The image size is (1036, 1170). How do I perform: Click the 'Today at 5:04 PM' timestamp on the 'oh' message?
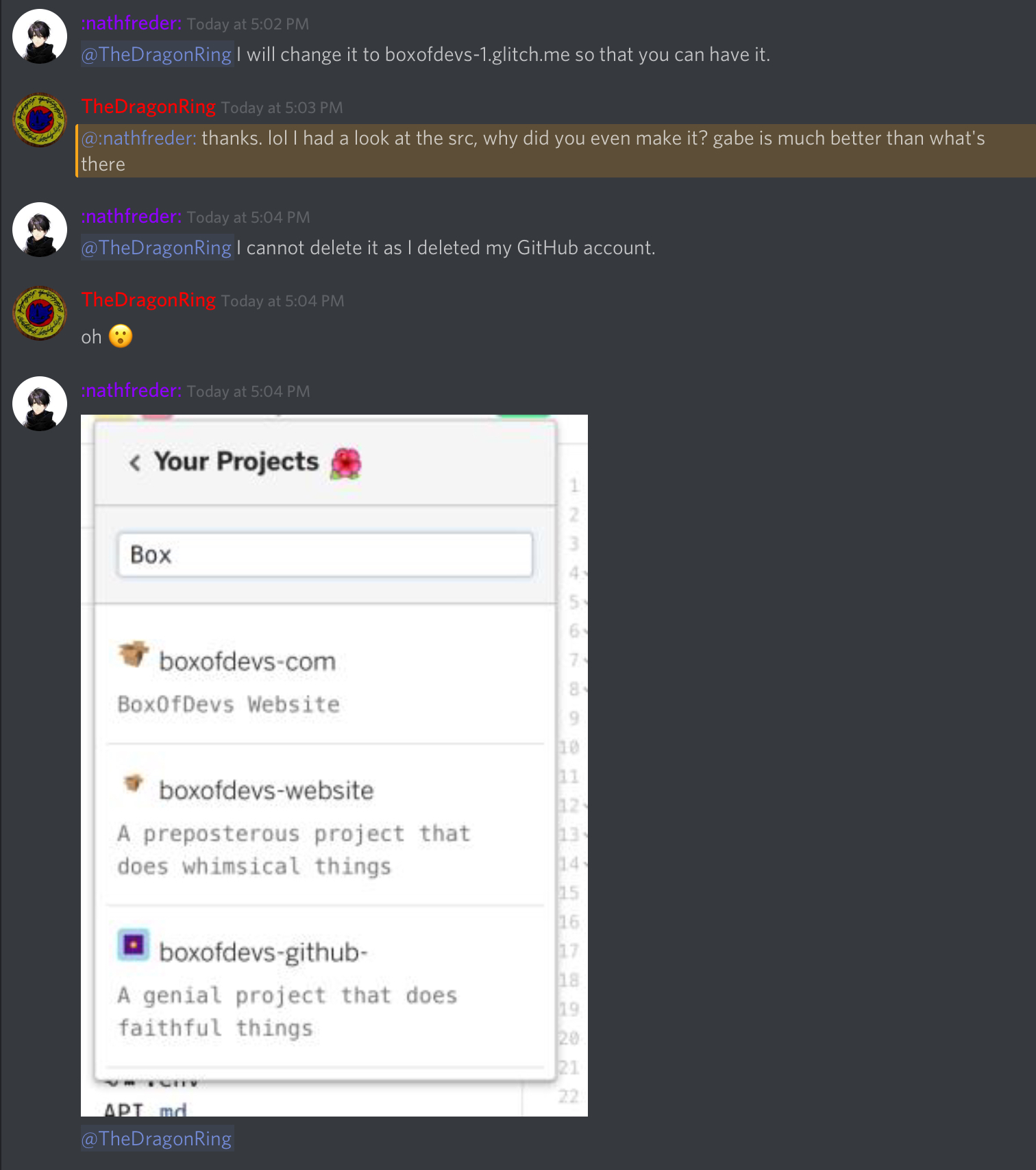(x=282, y=301)
